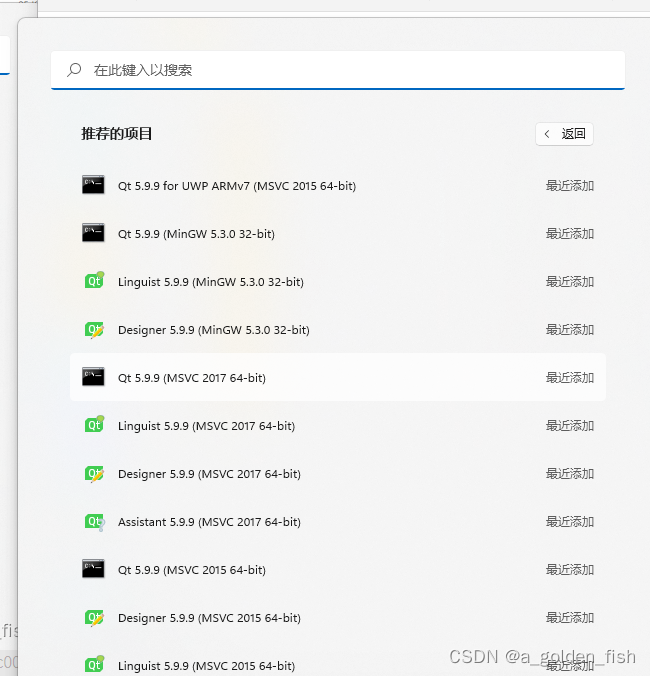The image size is (650, 676).
Task: Click Assistant MSVC 2017 64-bit Qt icon
Action: pos(94,522)
